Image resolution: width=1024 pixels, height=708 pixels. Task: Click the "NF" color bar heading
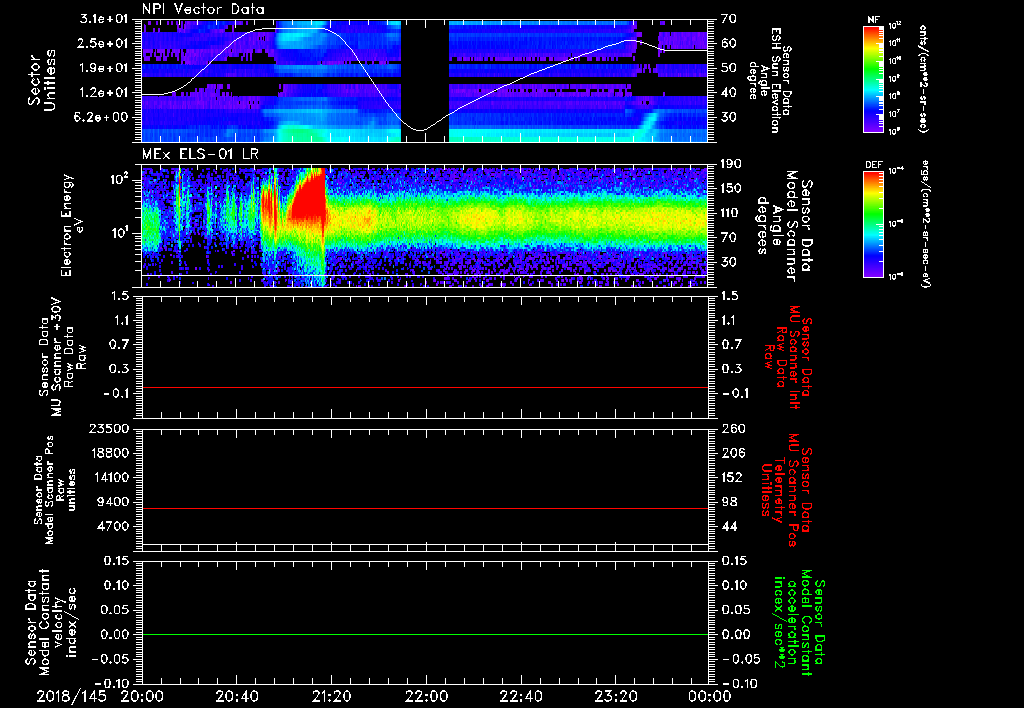(x=874, y=20)
